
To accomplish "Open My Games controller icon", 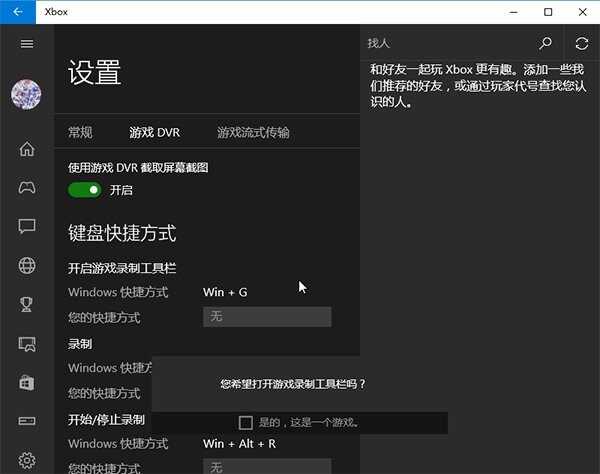I will [x=27, y=187].
